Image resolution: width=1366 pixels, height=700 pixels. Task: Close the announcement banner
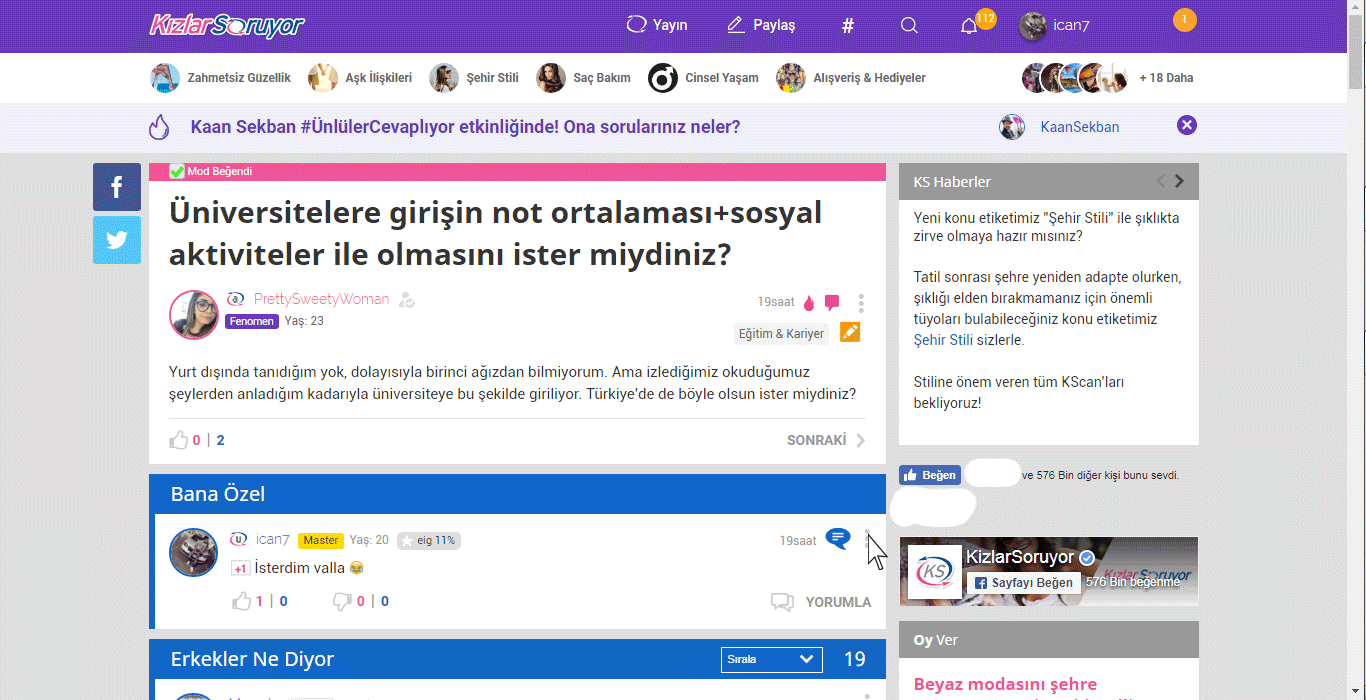tap(1187, 125)
